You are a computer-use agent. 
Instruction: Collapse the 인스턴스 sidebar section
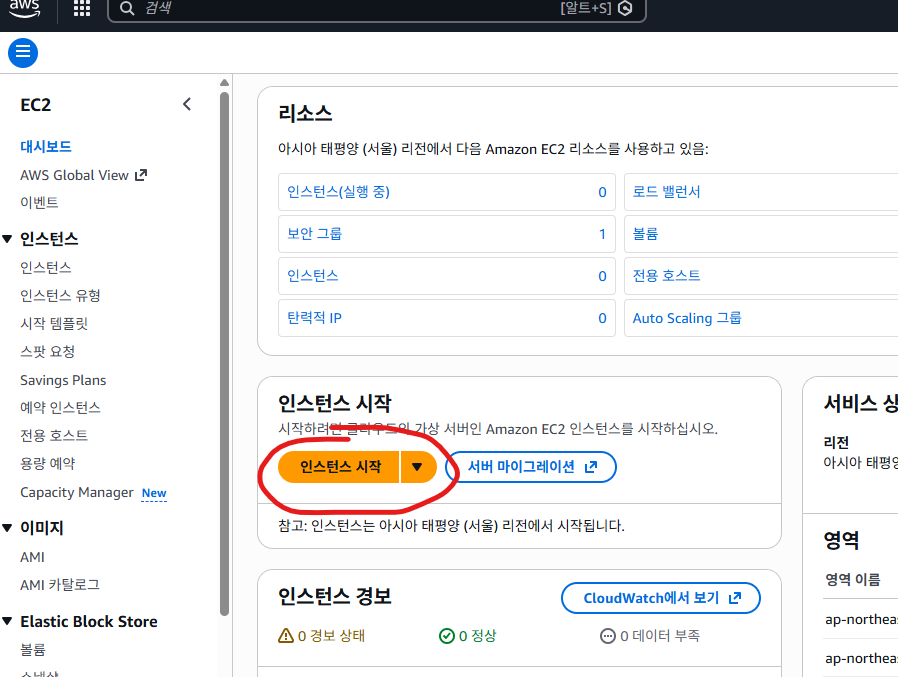click(x=7, y=239)
